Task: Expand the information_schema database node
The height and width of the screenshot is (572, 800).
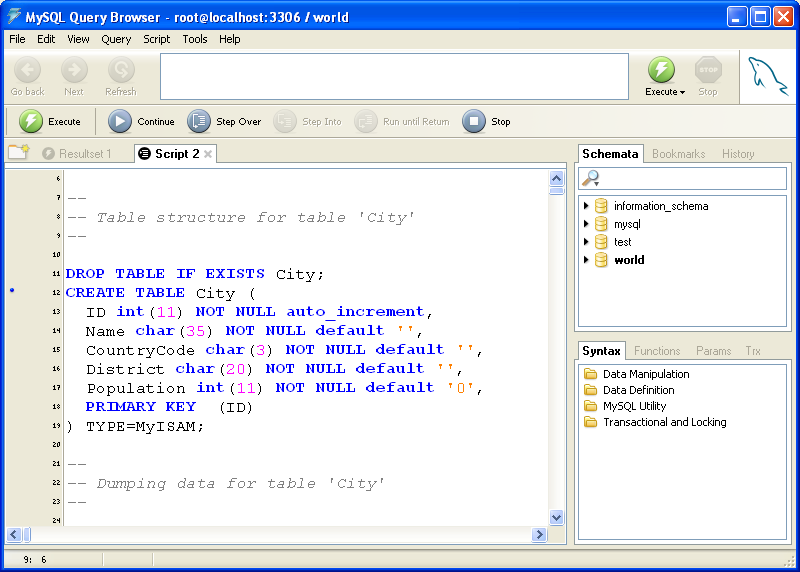Action: pos(587,206)
